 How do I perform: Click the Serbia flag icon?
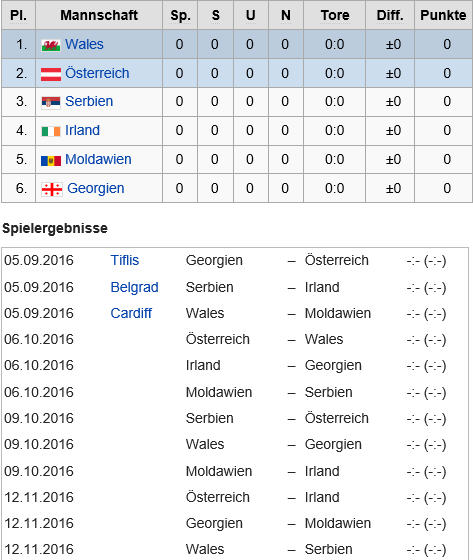51,102
